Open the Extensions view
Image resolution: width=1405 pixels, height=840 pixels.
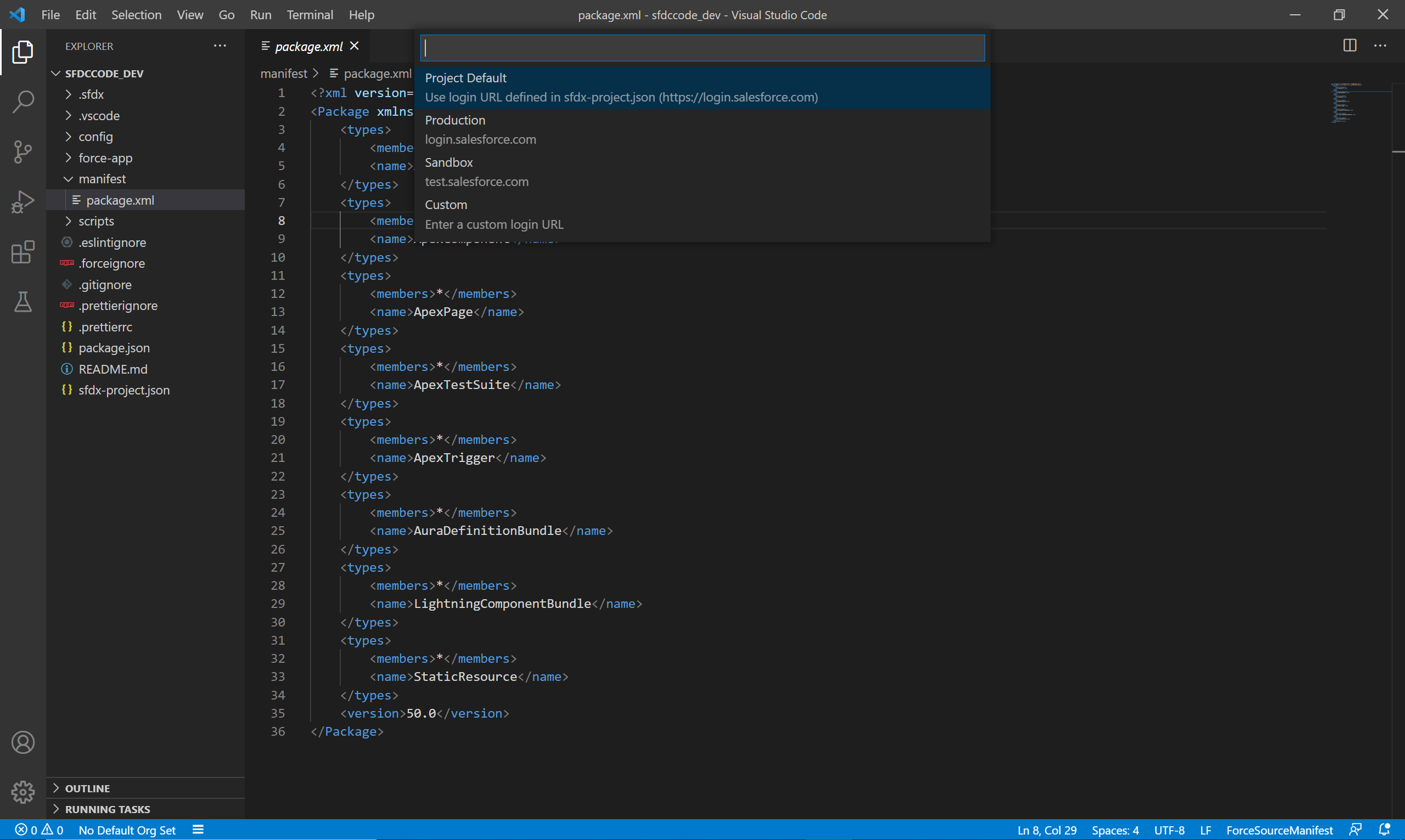23,252
